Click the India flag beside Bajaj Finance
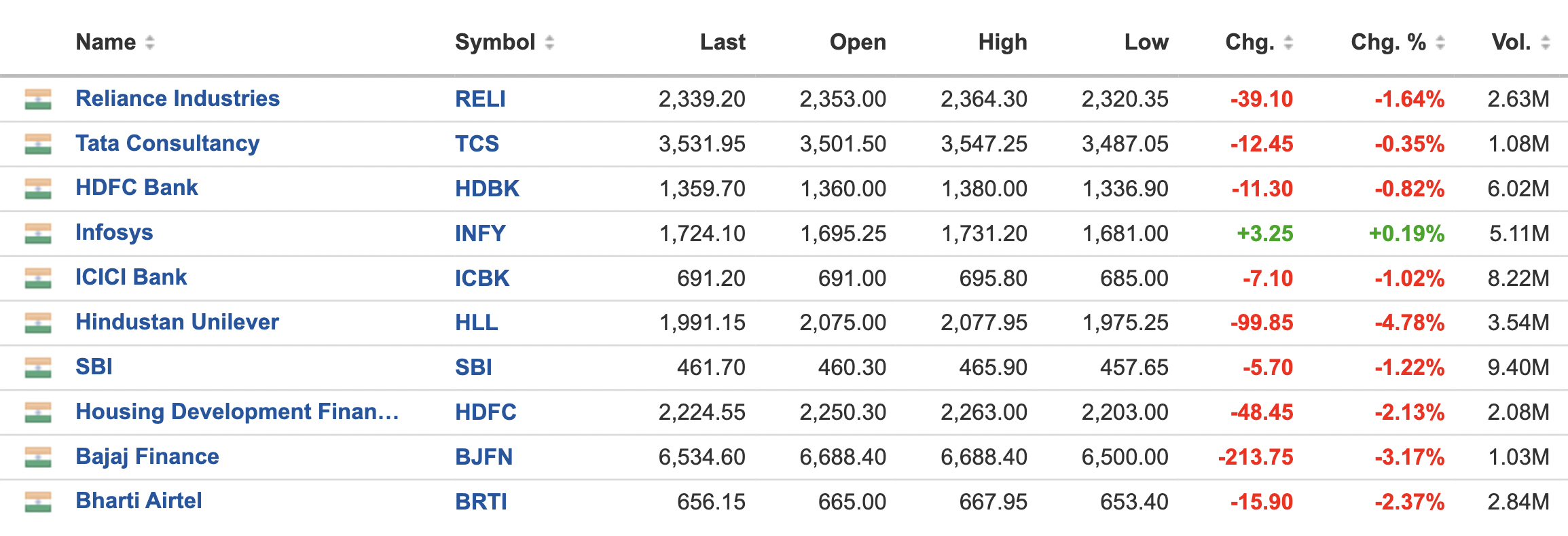The width and height of the screenshot is (1568, 536). click(38, 457)
